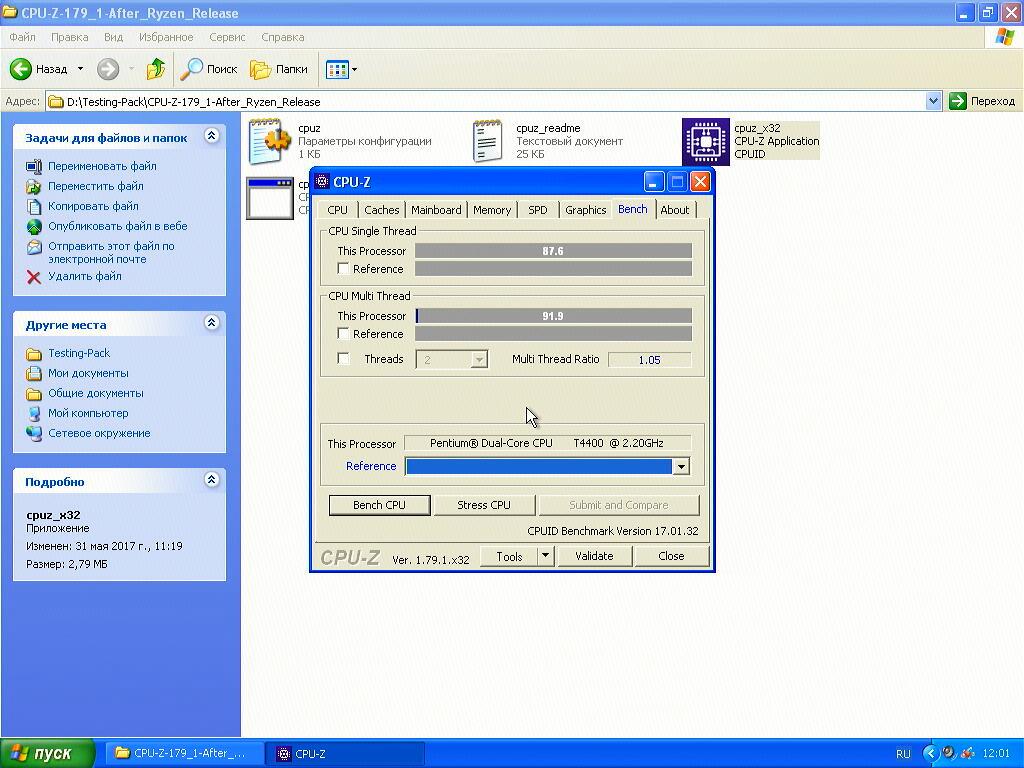Open the cpuz_x32 application icon
This screenshot has width=1024, height=768.
706,141
